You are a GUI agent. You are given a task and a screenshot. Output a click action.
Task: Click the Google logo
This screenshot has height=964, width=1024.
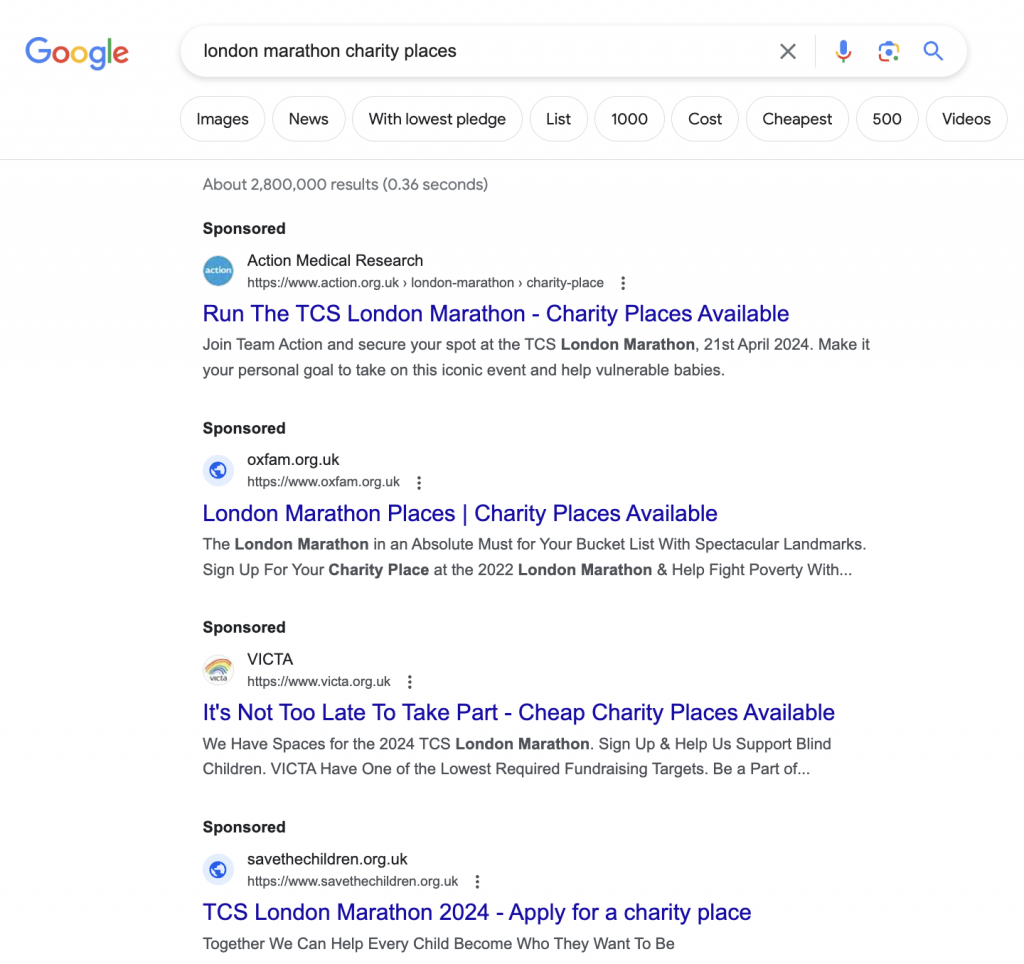(77, 52)
